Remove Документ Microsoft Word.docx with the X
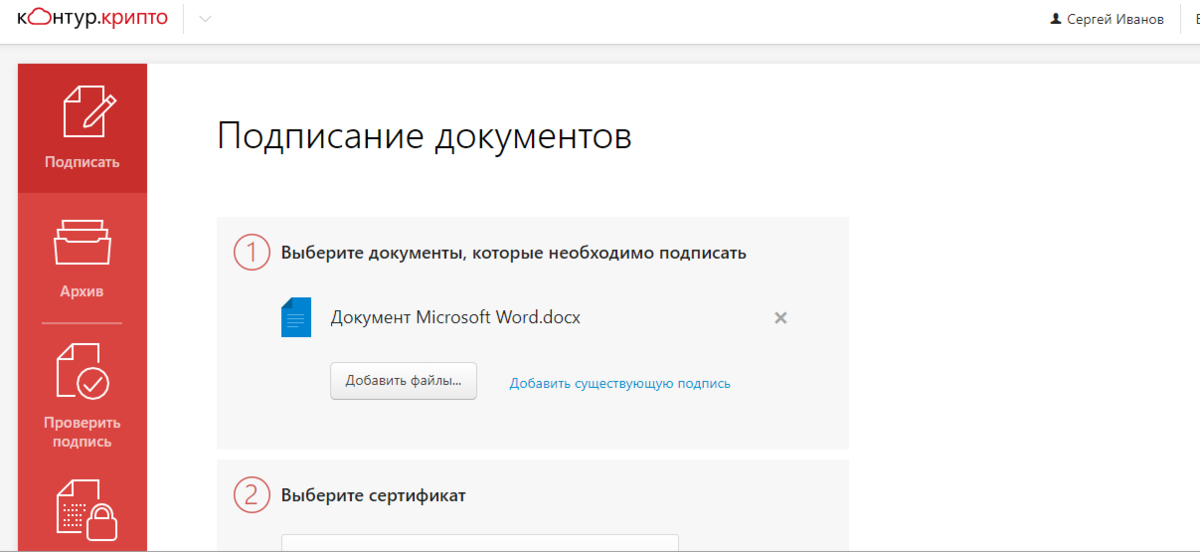1200x552 pixels. tap(781, 318)
